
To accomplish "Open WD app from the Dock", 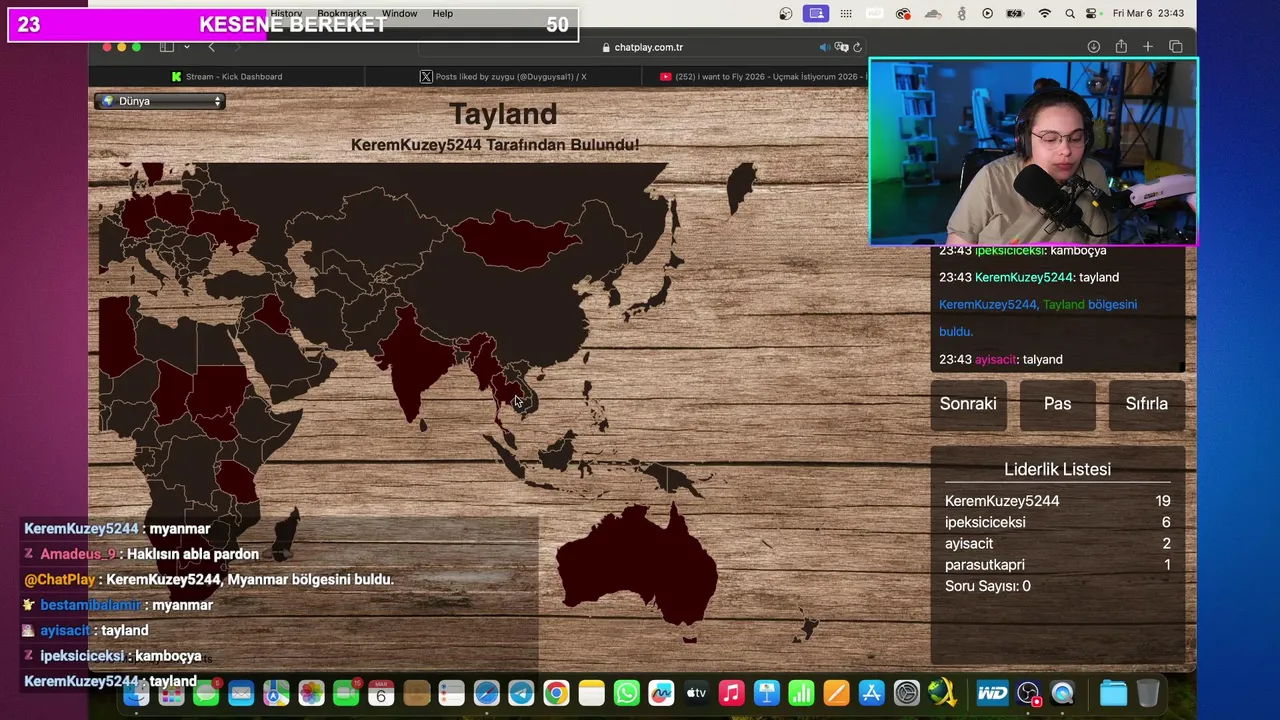I will tap(992, 693).
